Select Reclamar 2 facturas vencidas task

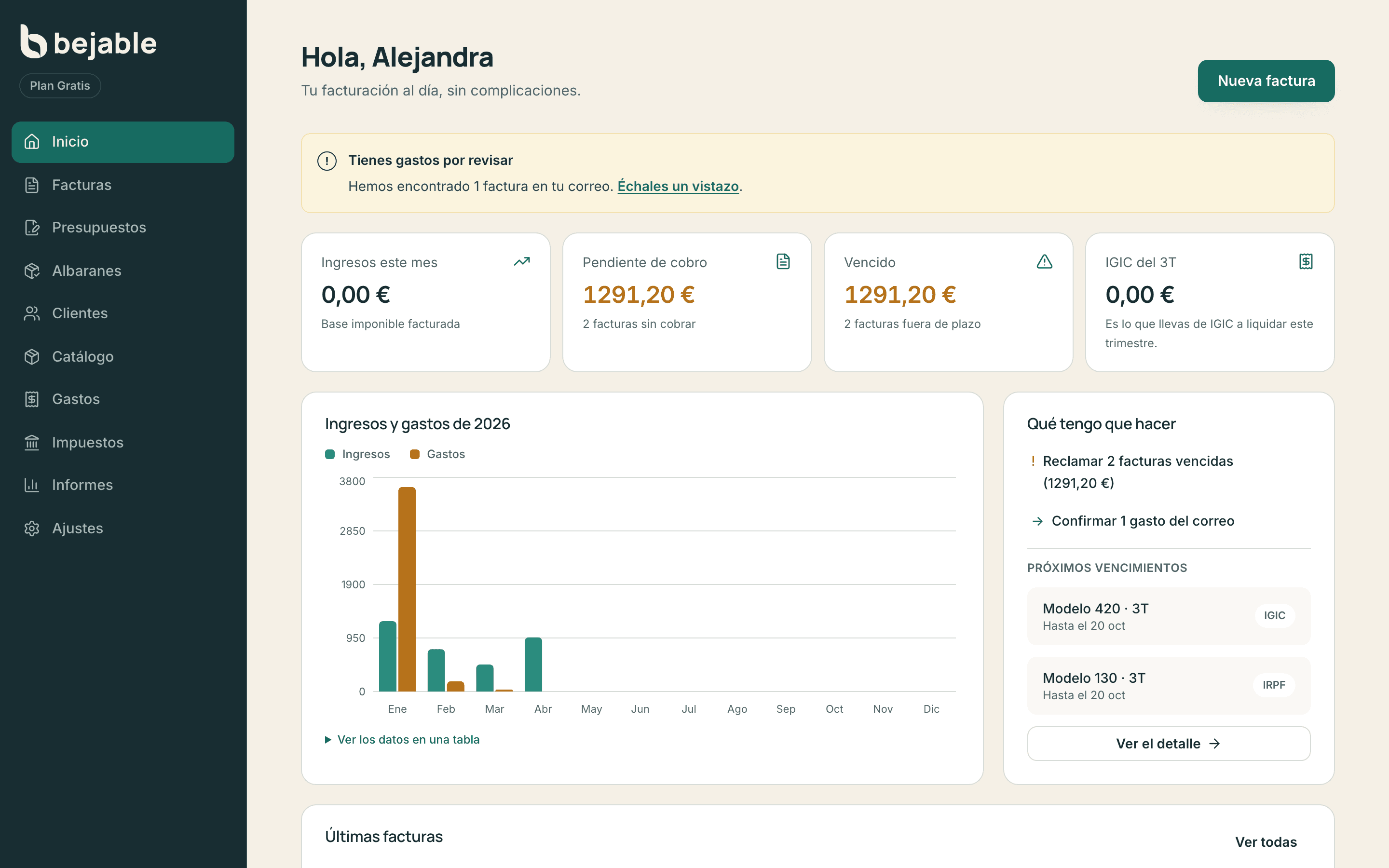[x=1138, y=472]
